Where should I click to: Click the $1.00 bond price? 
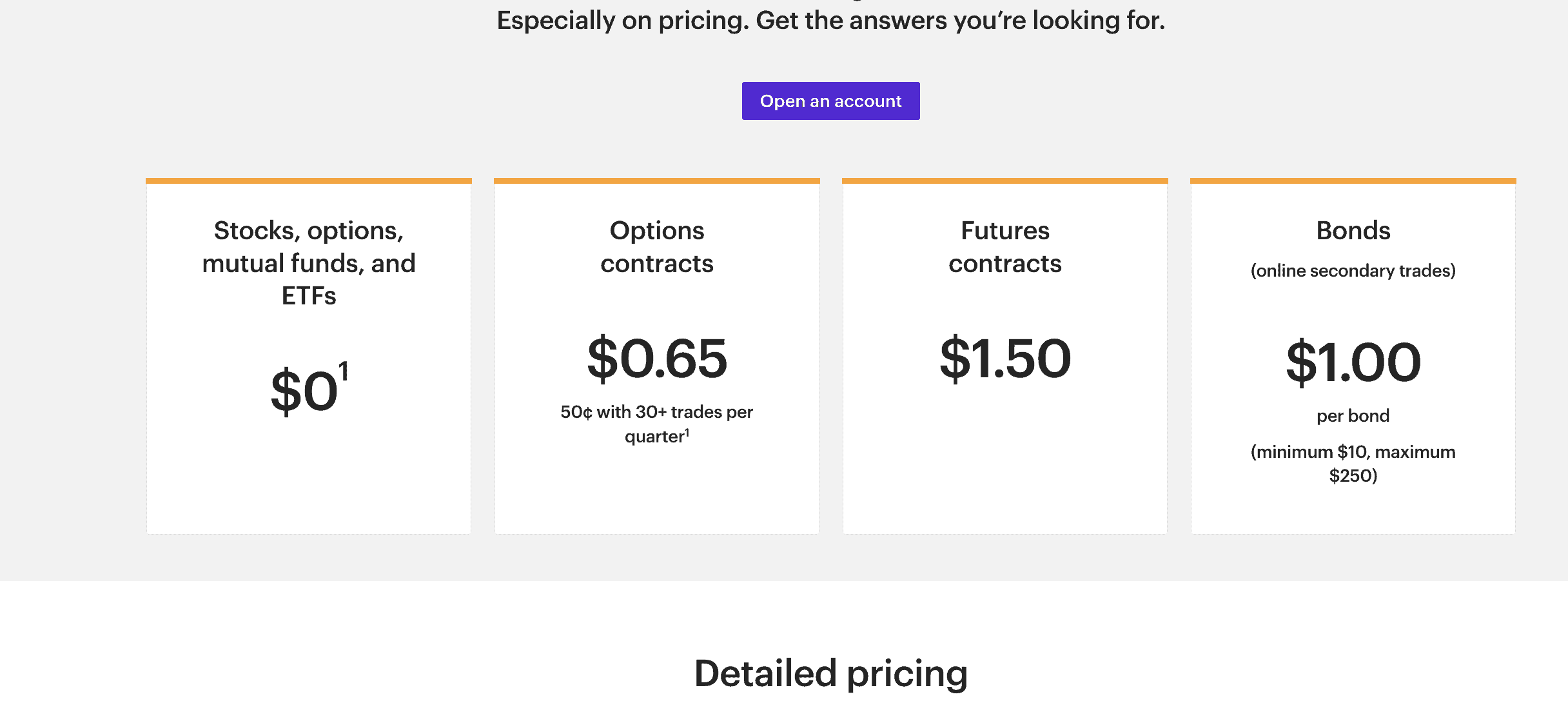click(x=1353, y=362)
